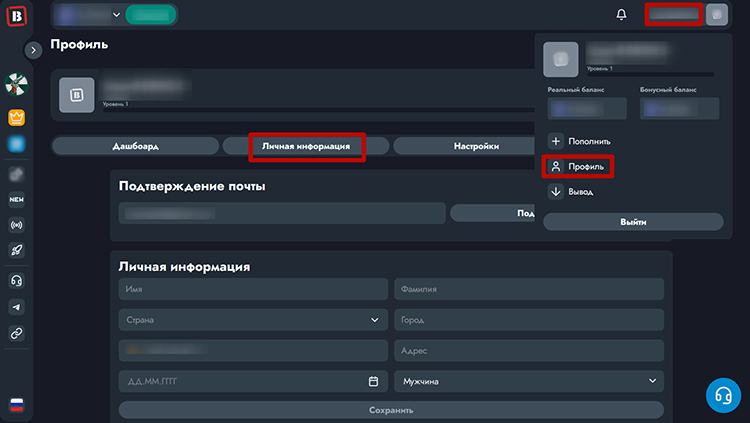Image resolution: width=750 pixels, height=423 pixels.
Task: Open the date picker calendar icon
Action: (374, 381)
